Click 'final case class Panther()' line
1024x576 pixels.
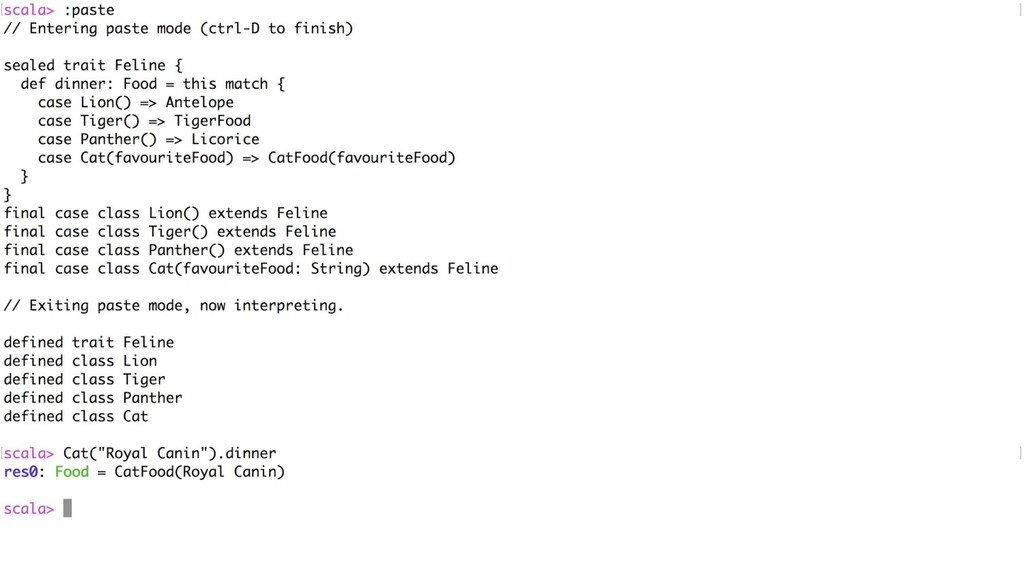tap(178, 250)
